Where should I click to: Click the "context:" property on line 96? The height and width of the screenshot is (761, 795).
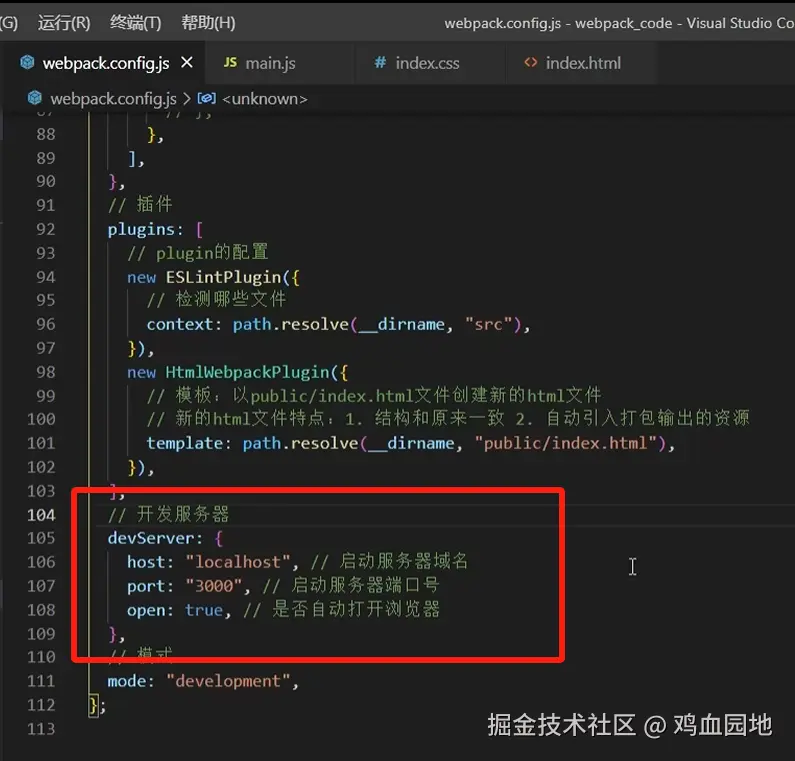point(184,324)
